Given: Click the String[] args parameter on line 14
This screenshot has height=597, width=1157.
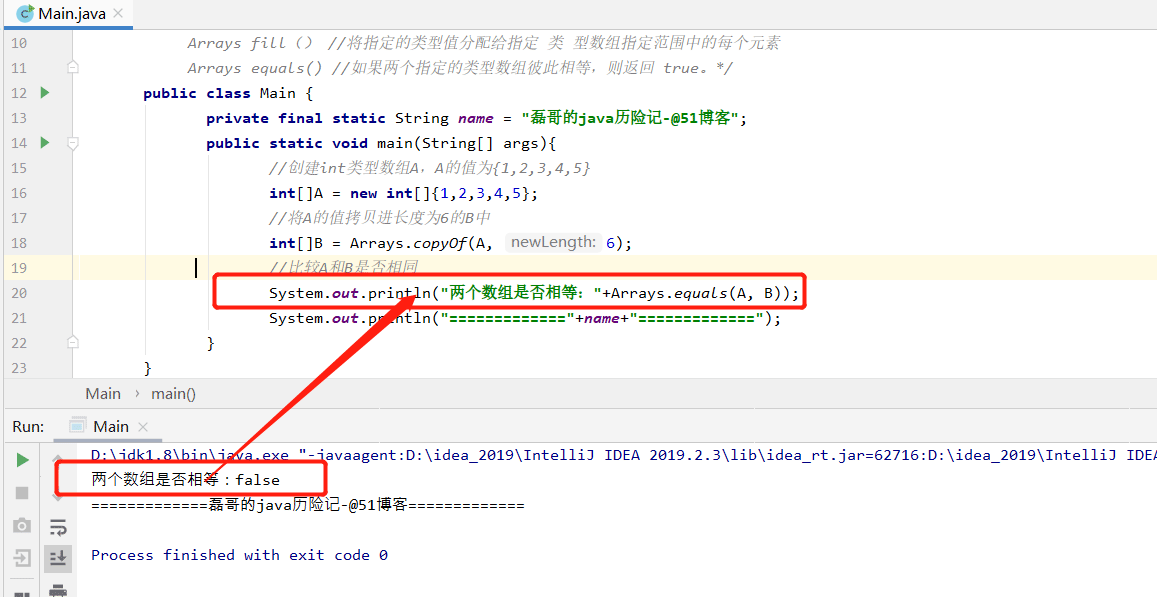Looking at the screenshot, I should click(x=483, y=143).
